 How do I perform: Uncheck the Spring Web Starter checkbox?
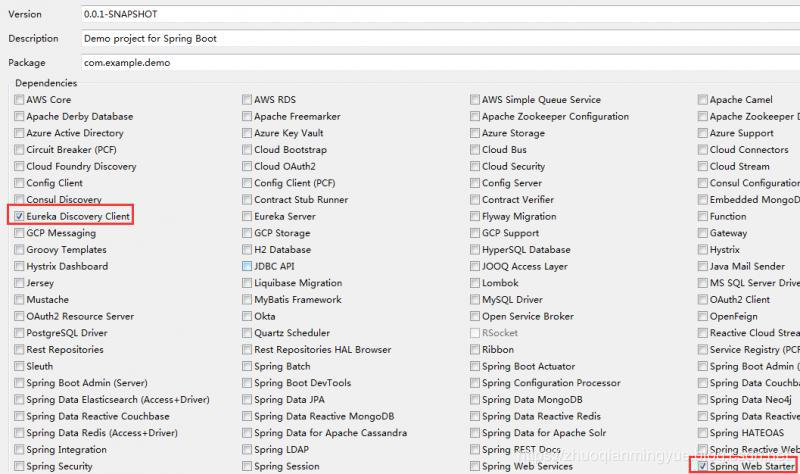(x=703, y=466)
